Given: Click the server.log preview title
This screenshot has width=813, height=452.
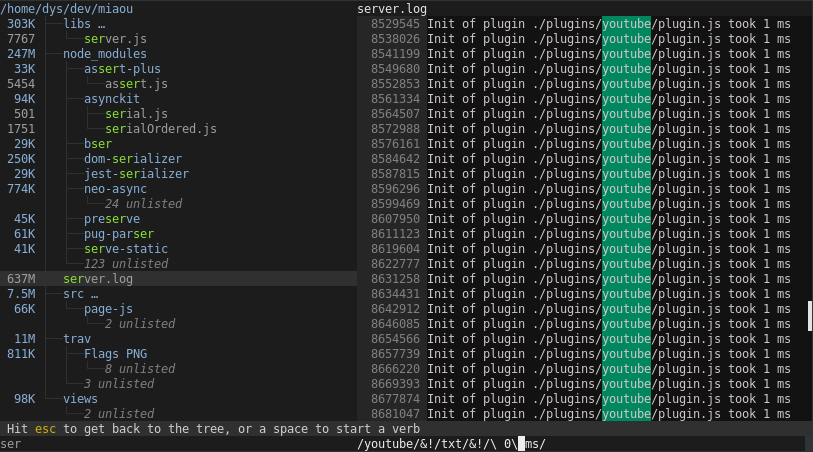Looking at the screenshot, I should tap(392, 9).
